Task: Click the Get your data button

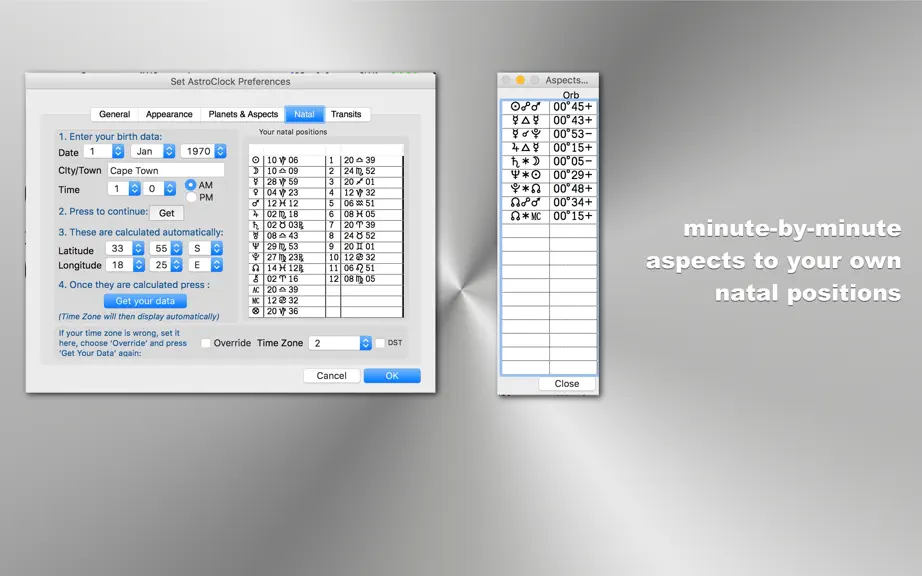Action: (x=145, y=301)
